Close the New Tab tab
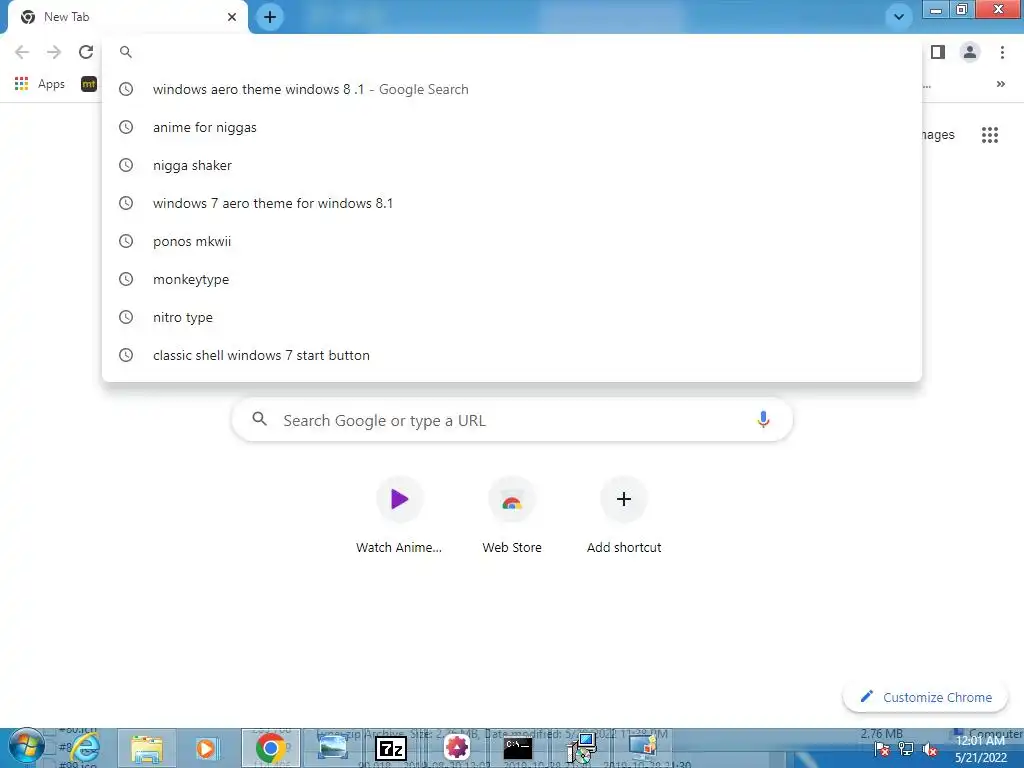 (x=232, y=17)
